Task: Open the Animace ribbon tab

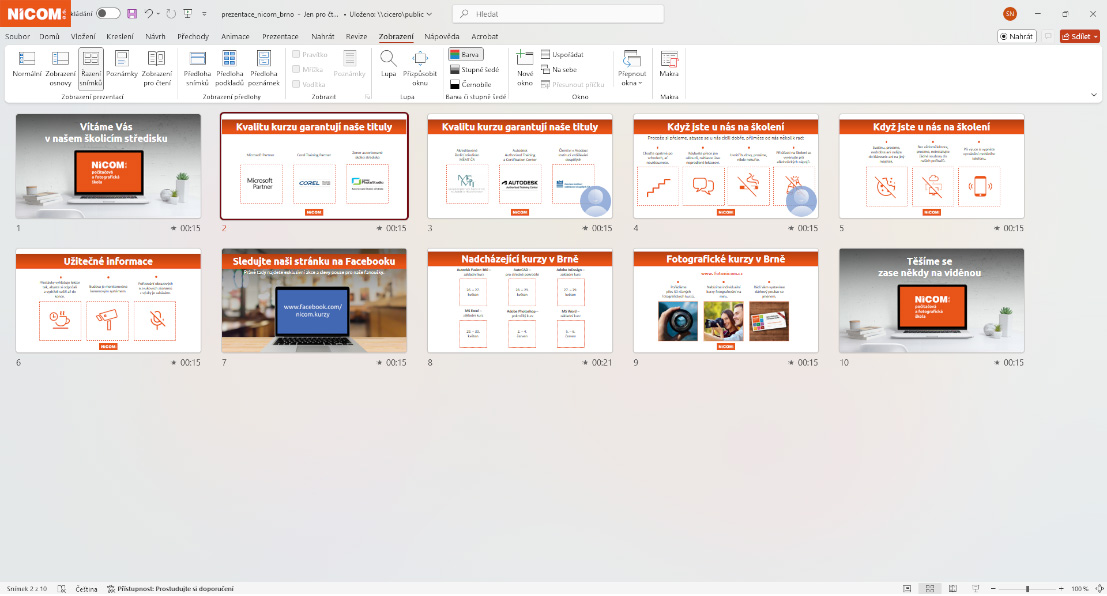Action: [x=236, y=36]
